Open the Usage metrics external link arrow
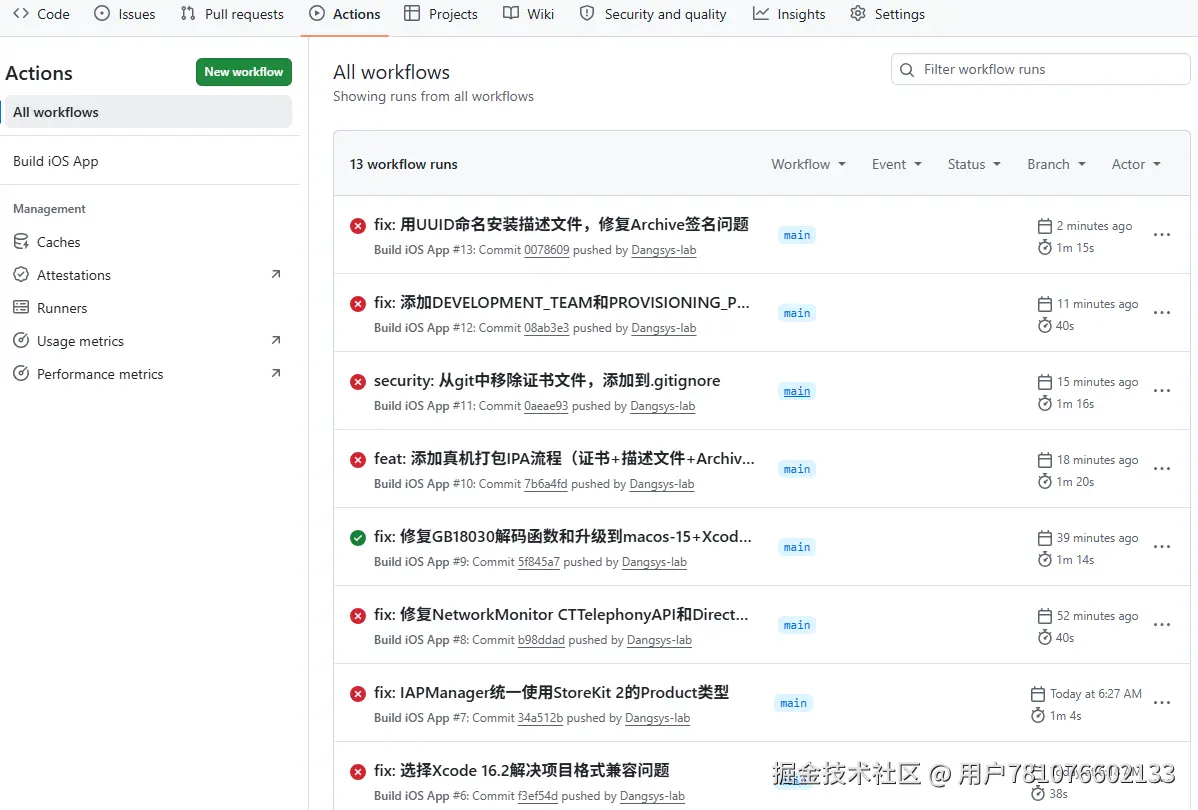The image size is (1198, 810). click(x=276, y=340)
